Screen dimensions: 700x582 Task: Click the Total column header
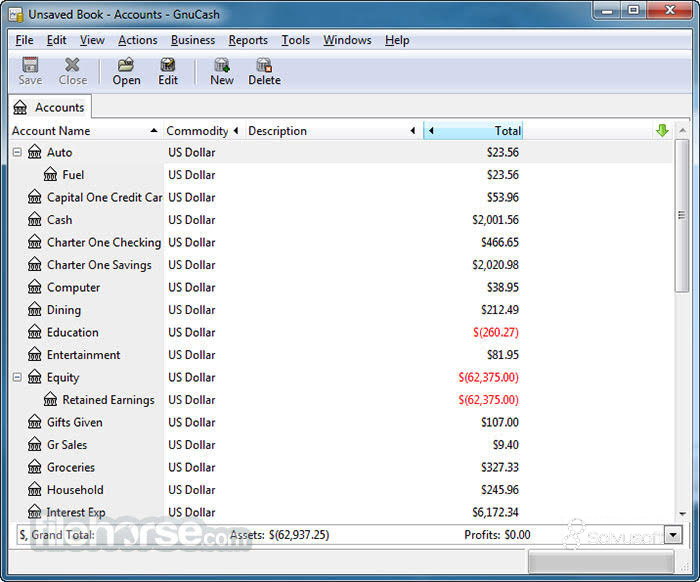473,131
